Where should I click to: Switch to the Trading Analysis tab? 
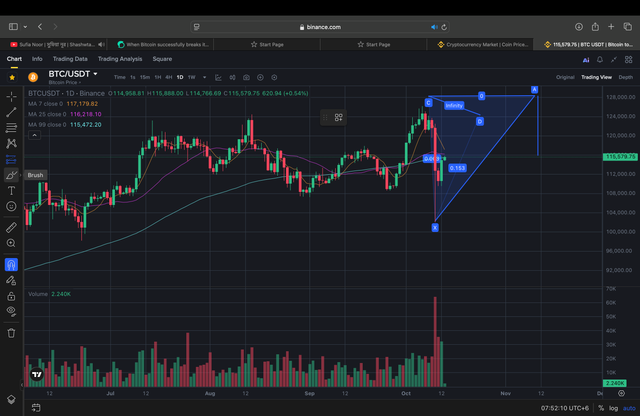120,59
